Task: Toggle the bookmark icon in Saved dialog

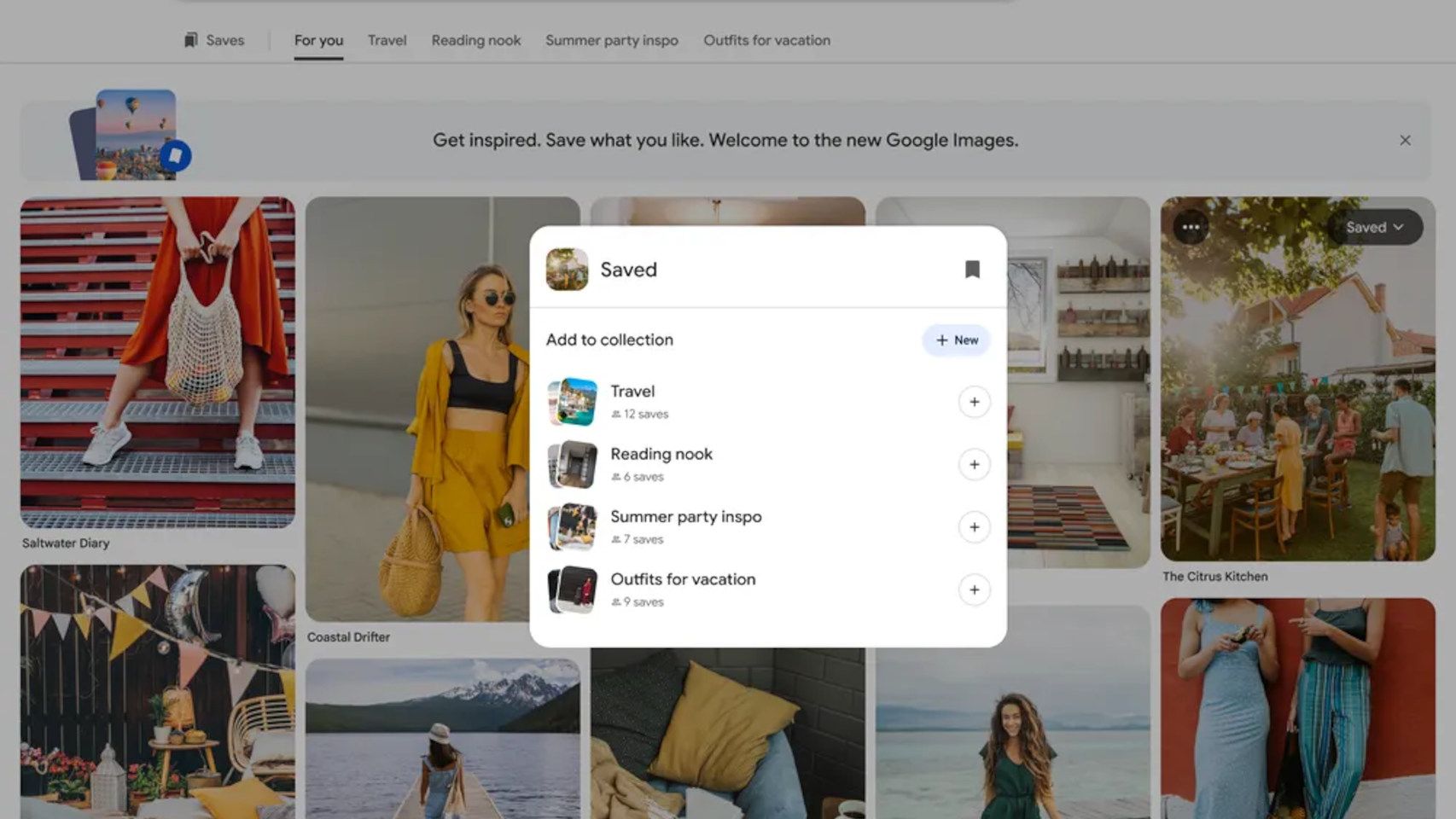Action: [972, 270]
